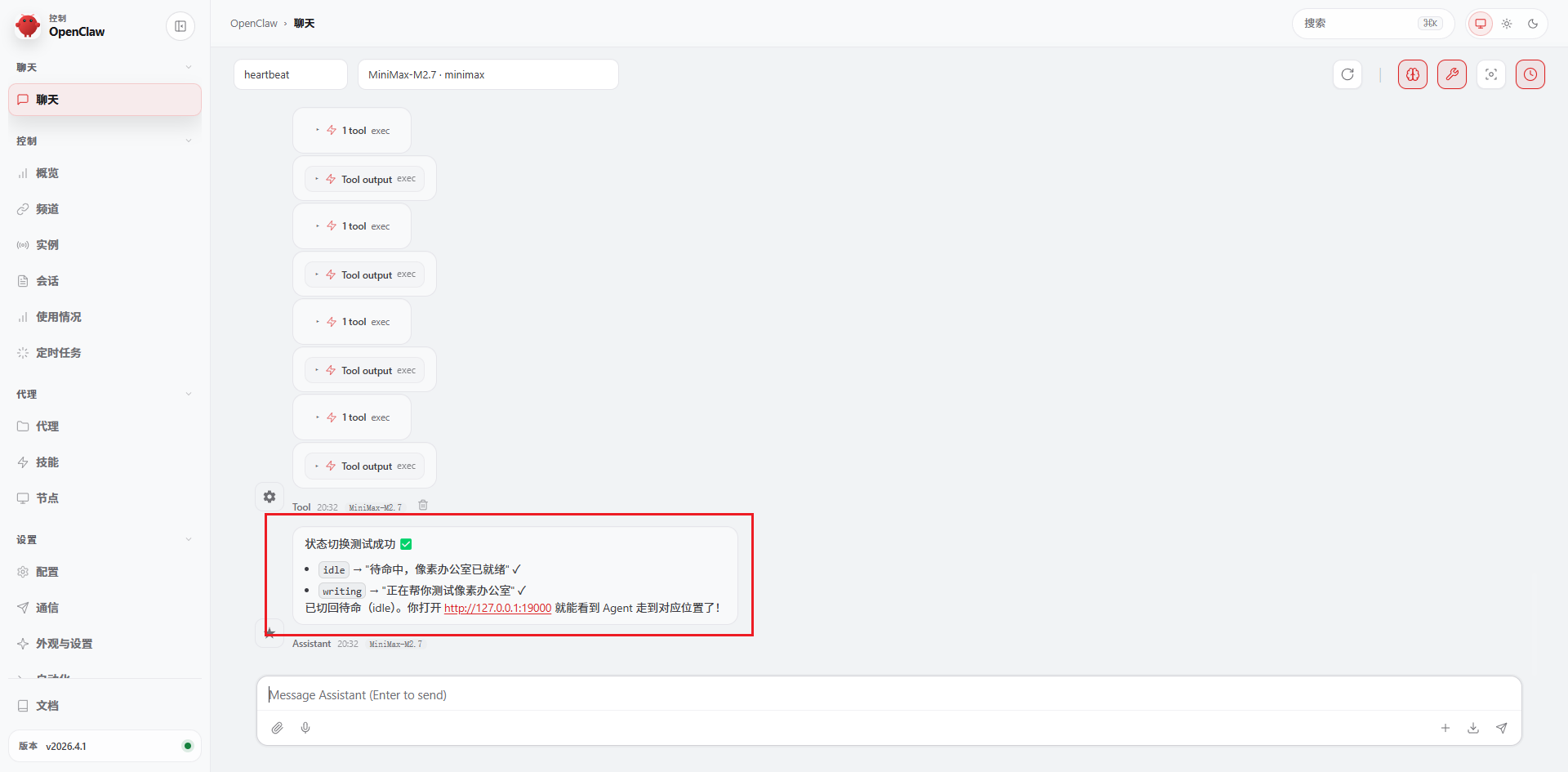Toggle the brain thinking icon
Screen dimensions: 1568x772
click(1412, 74)
